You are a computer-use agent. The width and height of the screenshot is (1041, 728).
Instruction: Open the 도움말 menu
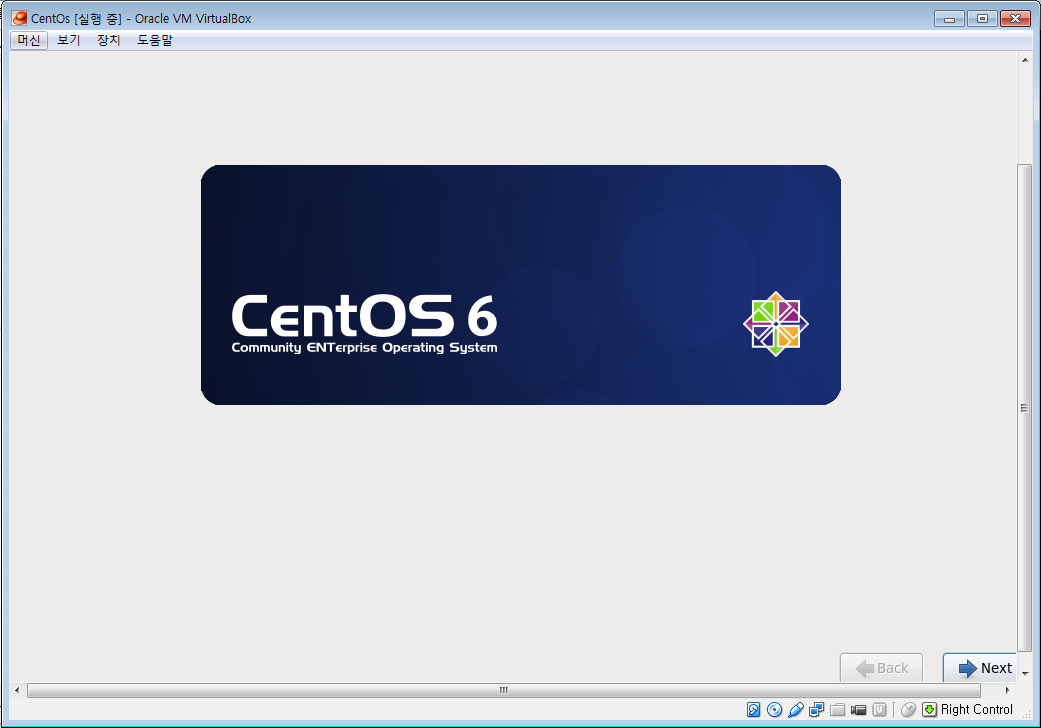155,40
